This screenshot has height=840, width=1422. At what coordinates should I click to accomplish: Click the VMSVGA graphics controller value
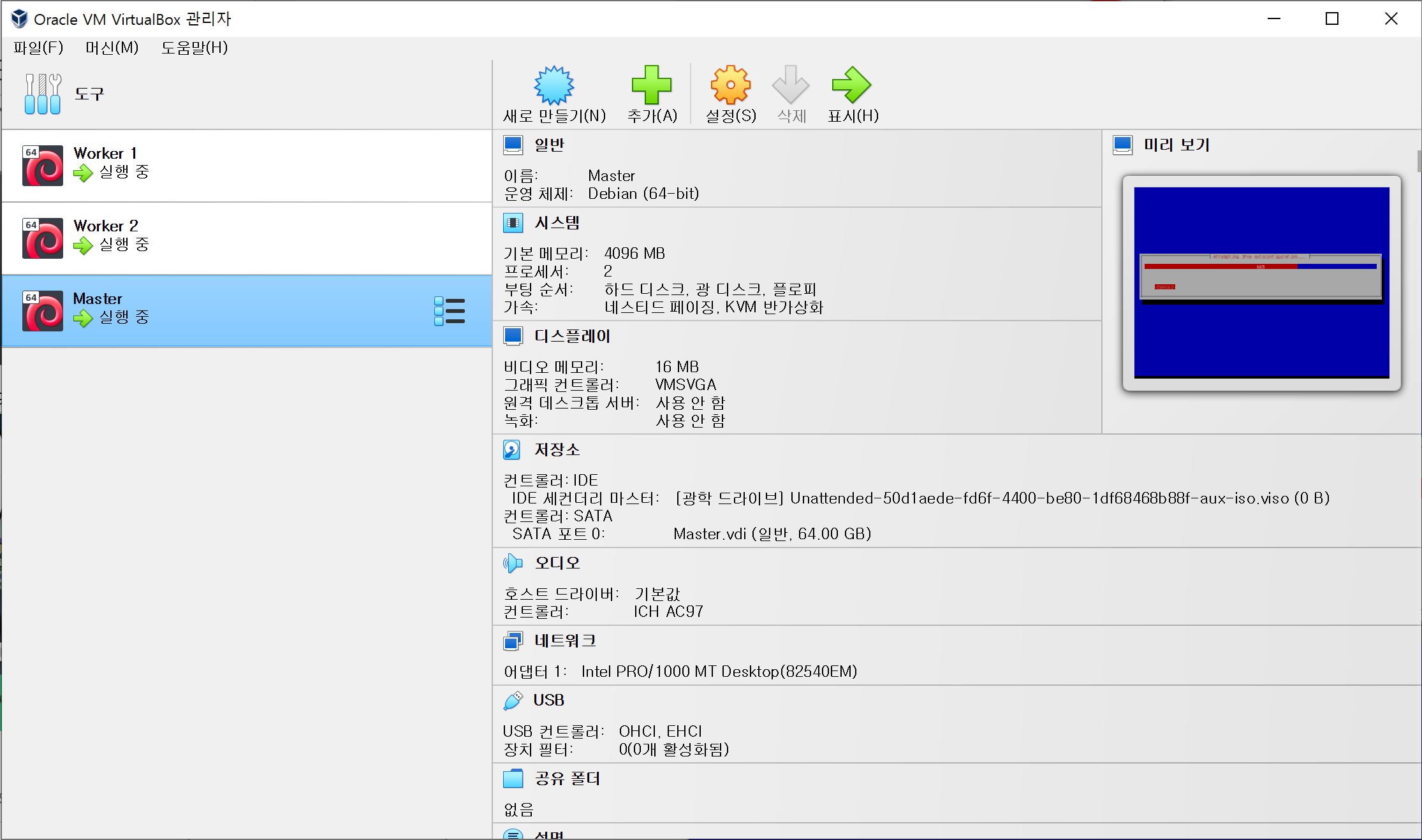(685, 385)
